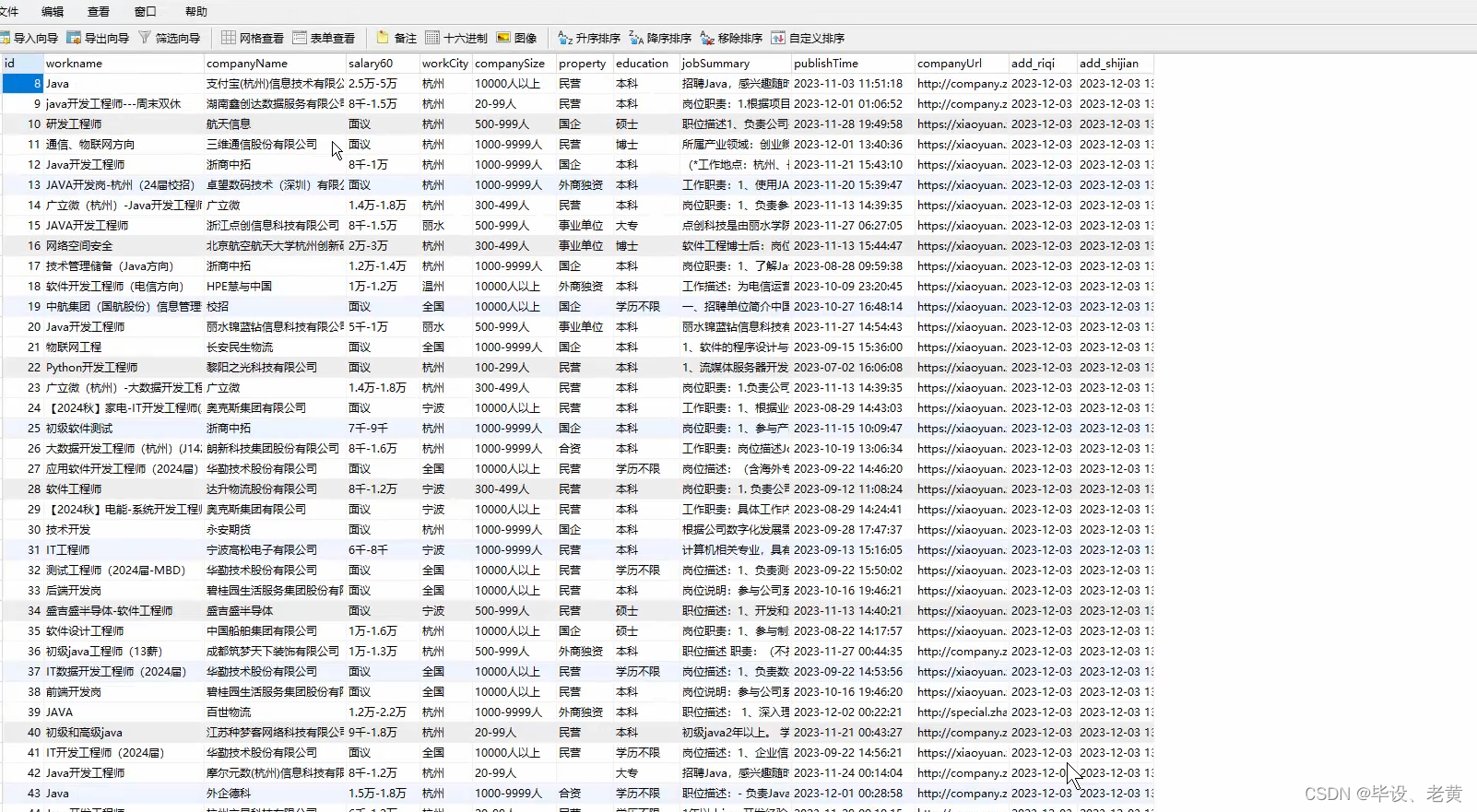1477x812 pixels.
Task: Select the companySize column header
Action: pos(514,64)
